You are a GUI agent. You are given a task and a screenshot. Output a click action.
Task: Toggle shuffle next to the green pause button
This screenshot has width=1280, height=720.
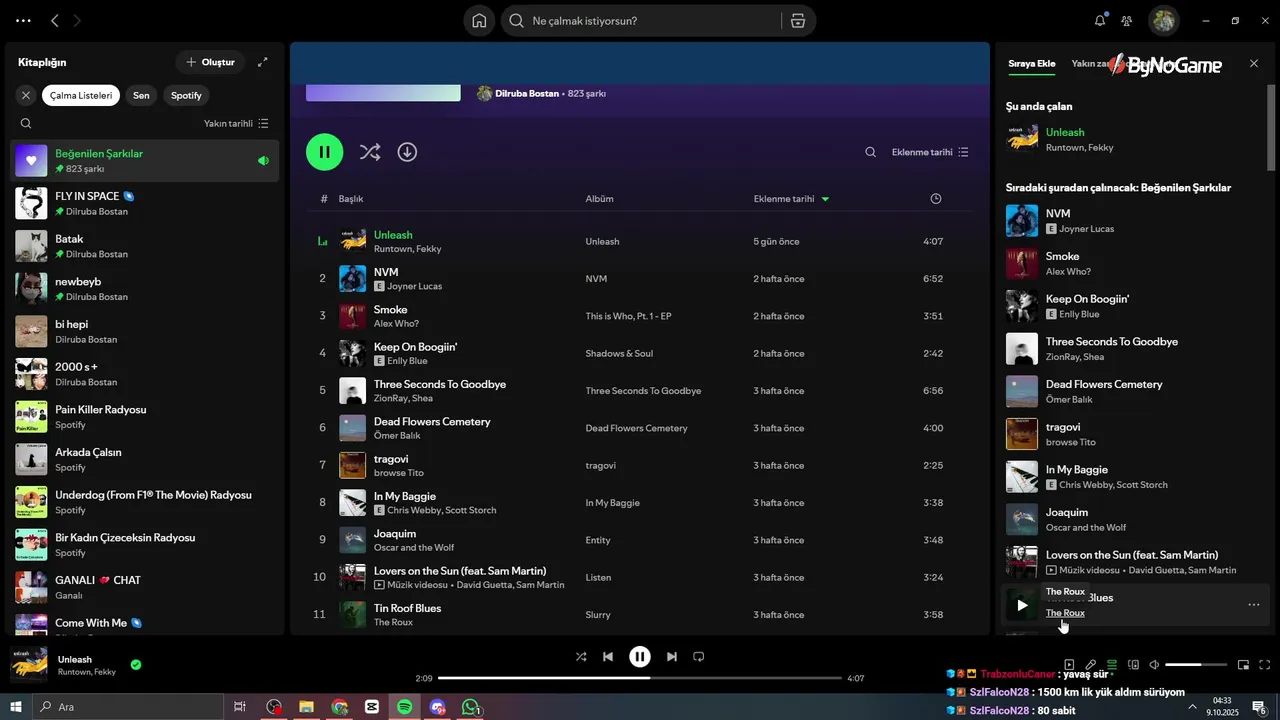click(x=370, y=152)
